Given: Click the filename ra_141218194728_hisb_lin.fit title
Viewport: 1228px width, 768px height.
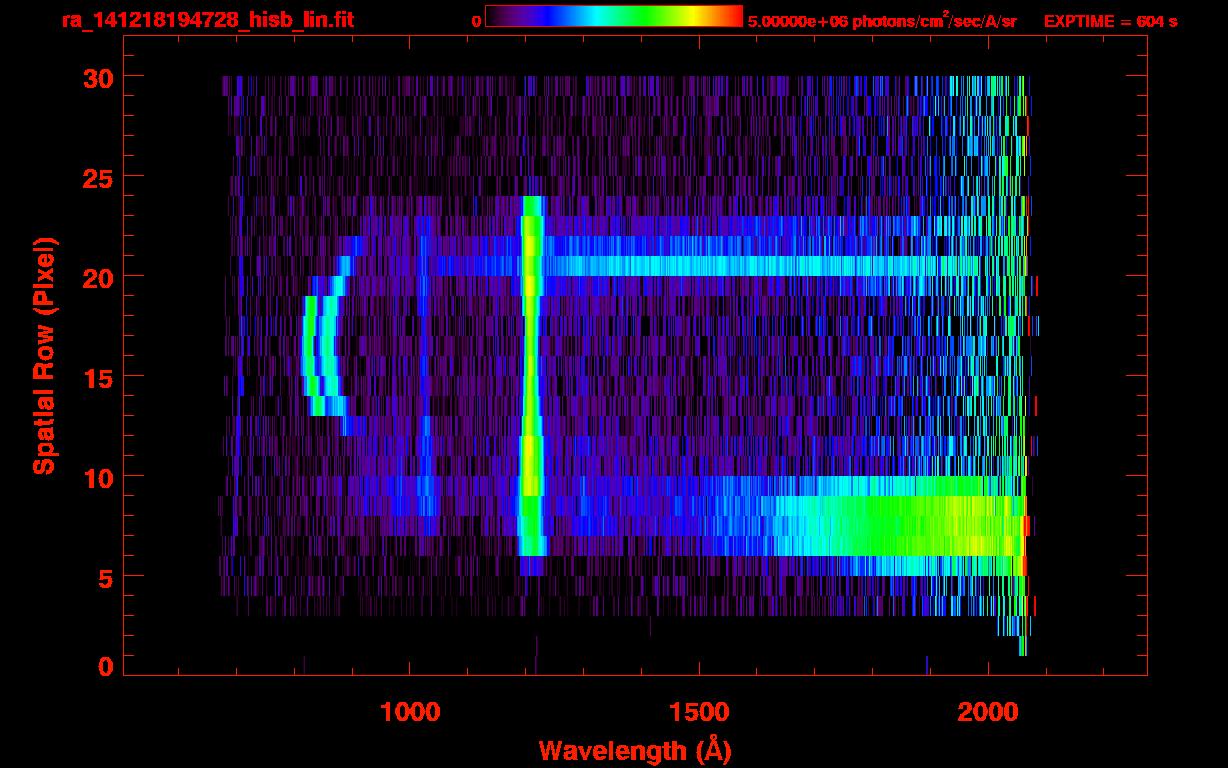Looking at the screenshot, I should [x=207, y=20].
